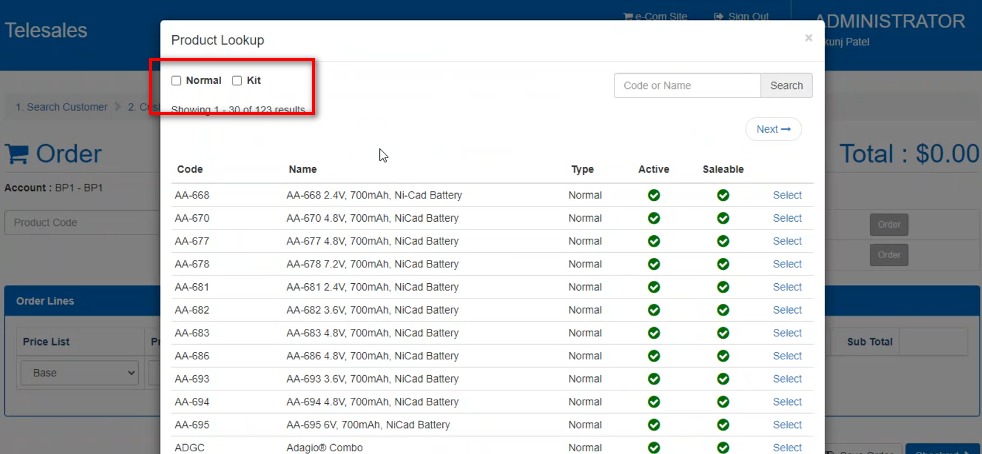Click the Saleable check icon for AA-686
Image resolution: width=982 pixels, height=454 pixels.
pyautogui.click(x=723, y=356)
